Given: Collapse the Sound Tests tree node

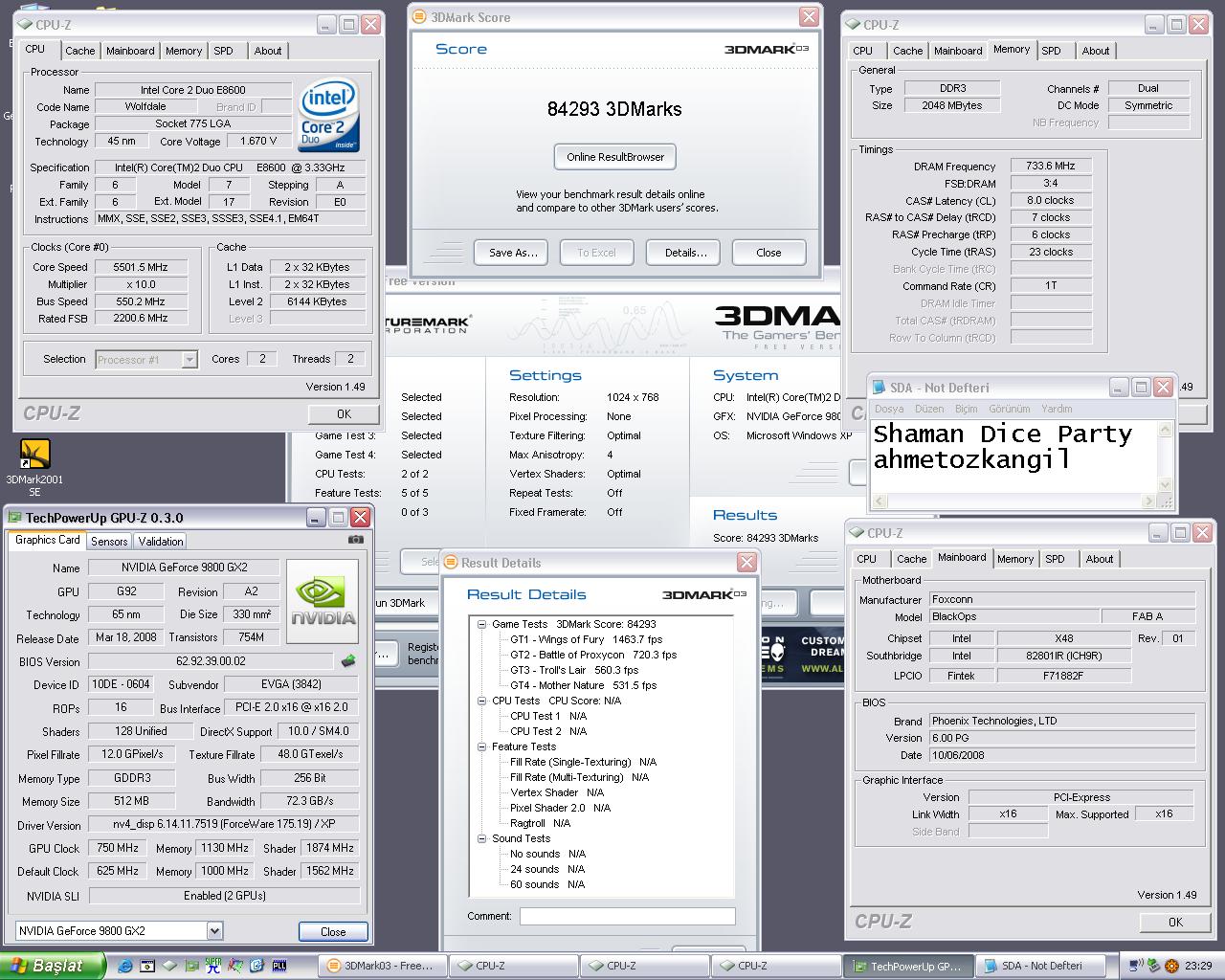Looking at the screenshot, I should [482, 838].
